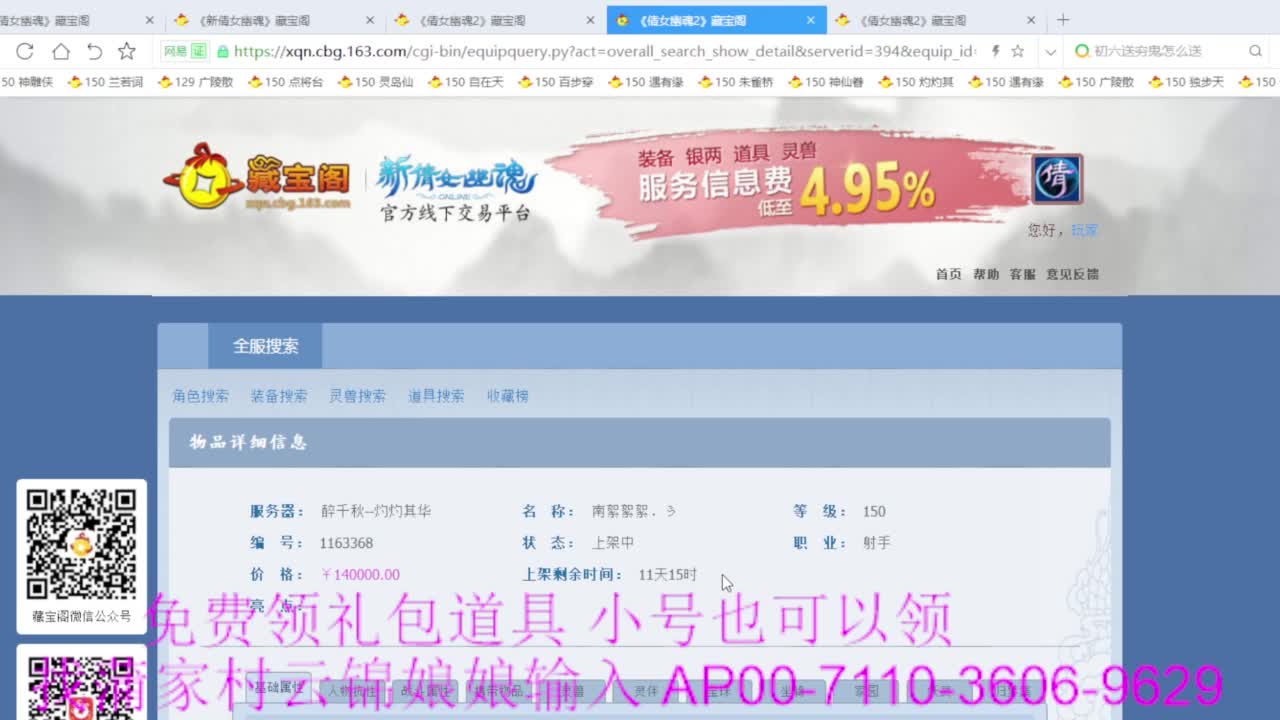Open a new browser tab with the plus button
The height and width of the screenshot is (720, 1280).
[1063, 19]
